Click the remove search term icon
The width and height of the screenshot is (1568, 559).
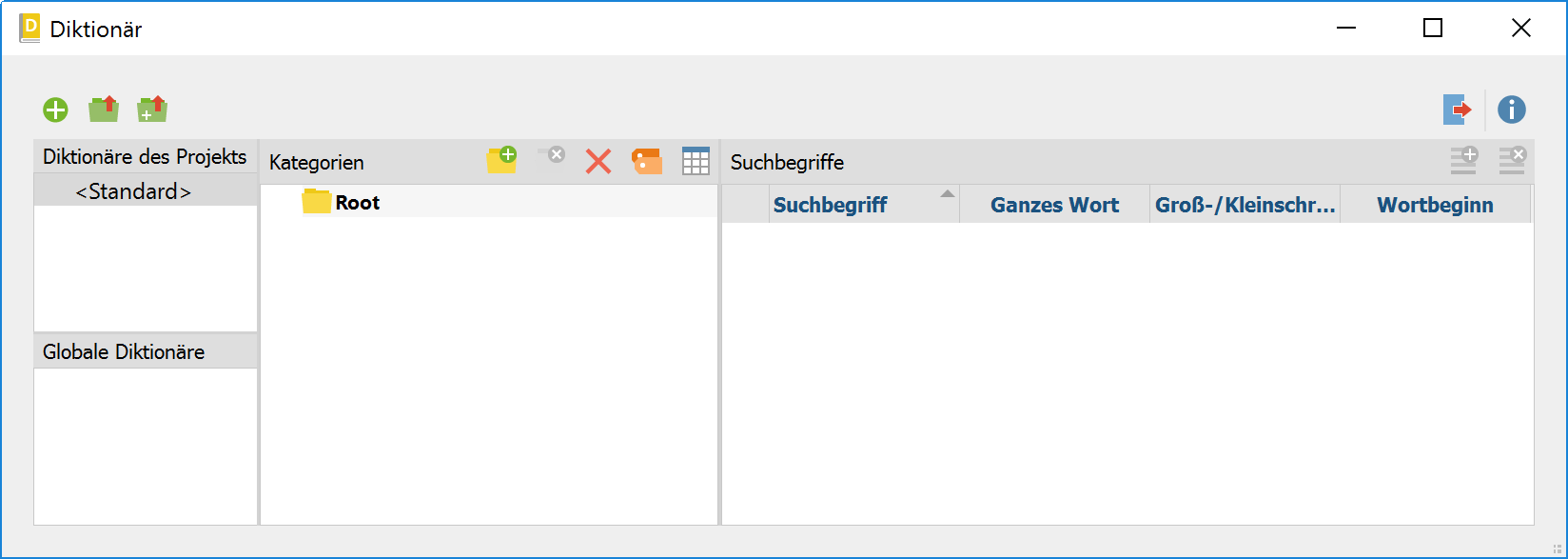(x=1512, y=160)
